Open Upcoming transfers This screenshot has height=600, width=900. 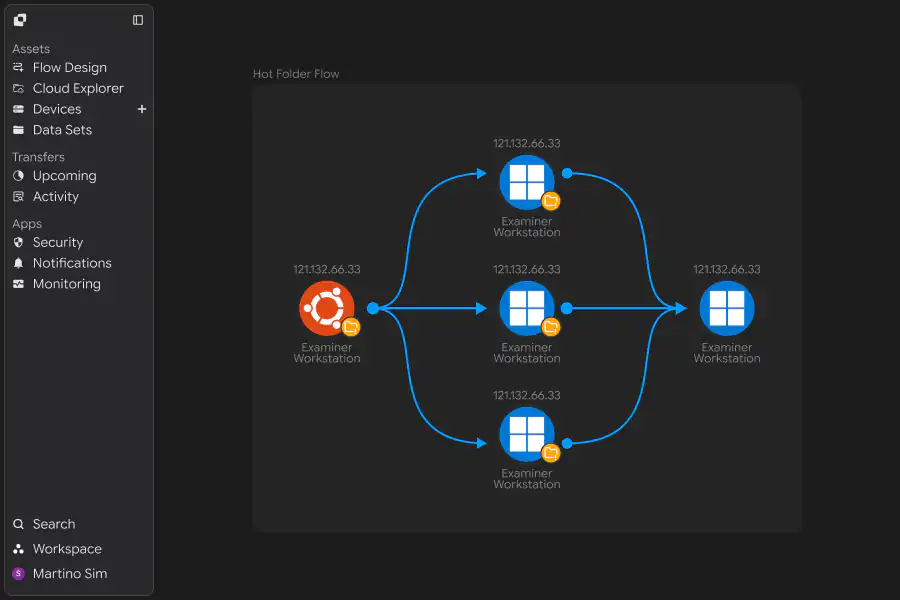click(x=64, y=176)
